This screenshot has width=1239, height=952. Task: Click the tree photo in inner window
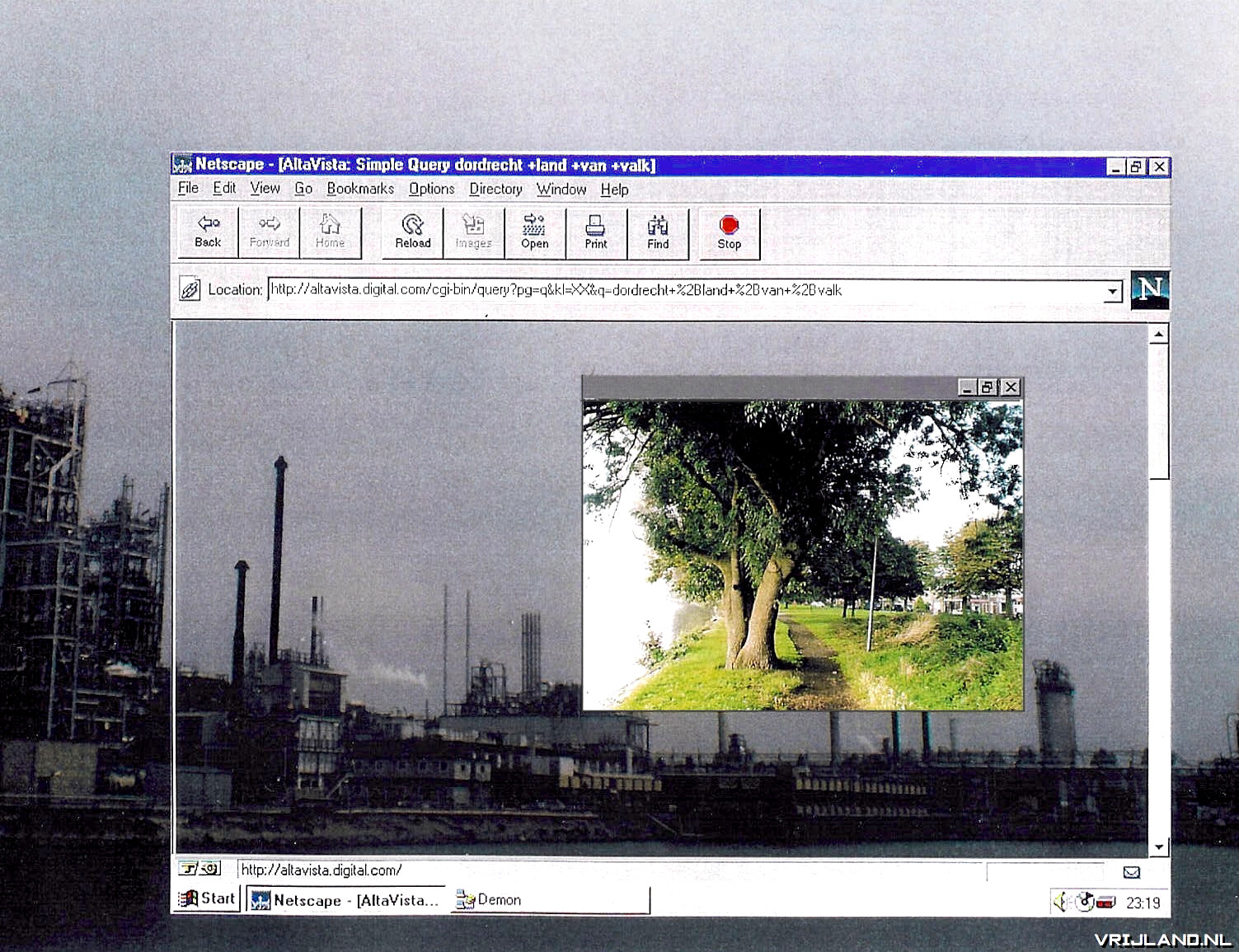[x=803, y=555]
